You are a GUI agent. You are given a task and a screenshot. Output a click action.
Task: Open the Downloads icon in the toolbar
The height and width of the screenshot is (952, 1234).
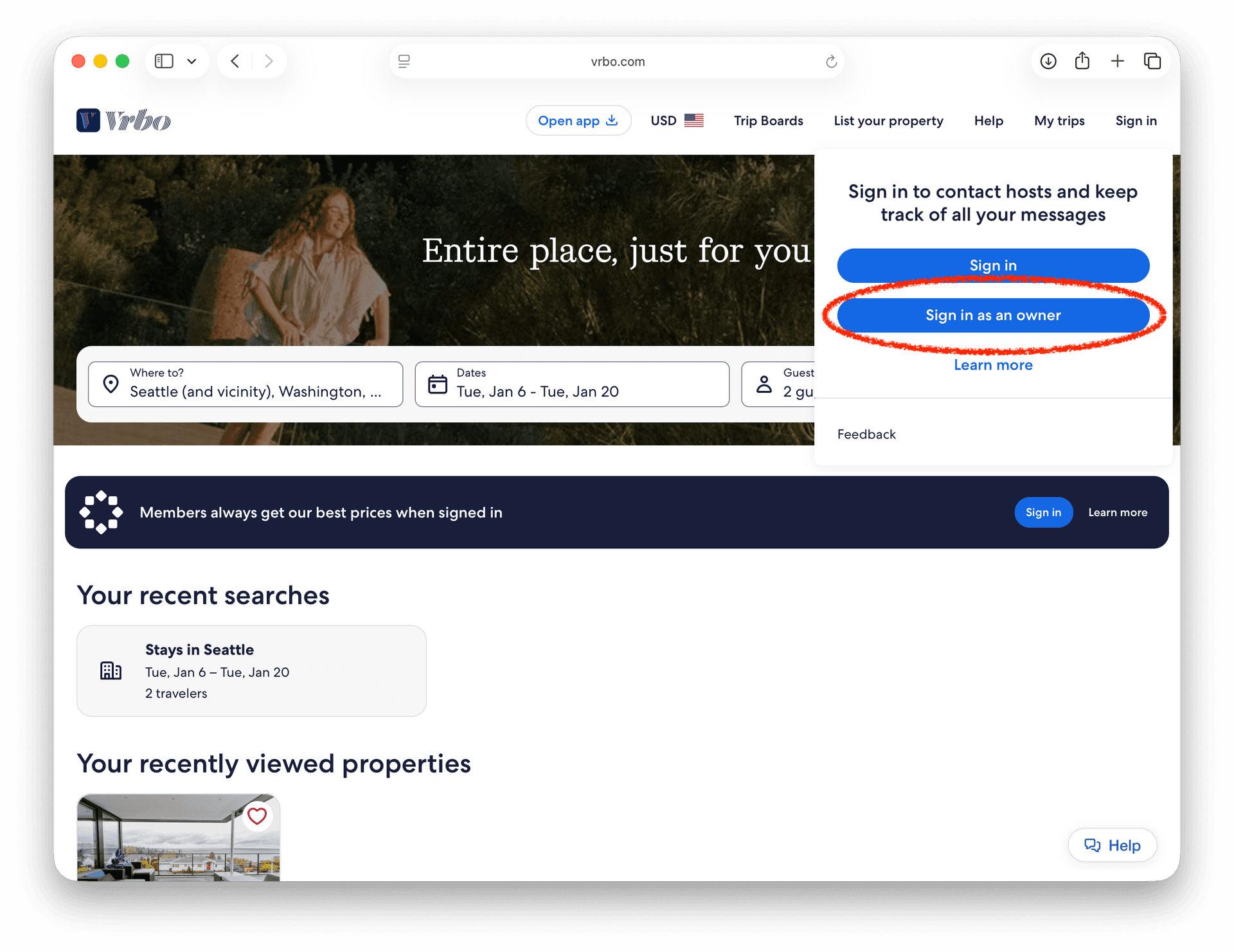click(1048, 60)
